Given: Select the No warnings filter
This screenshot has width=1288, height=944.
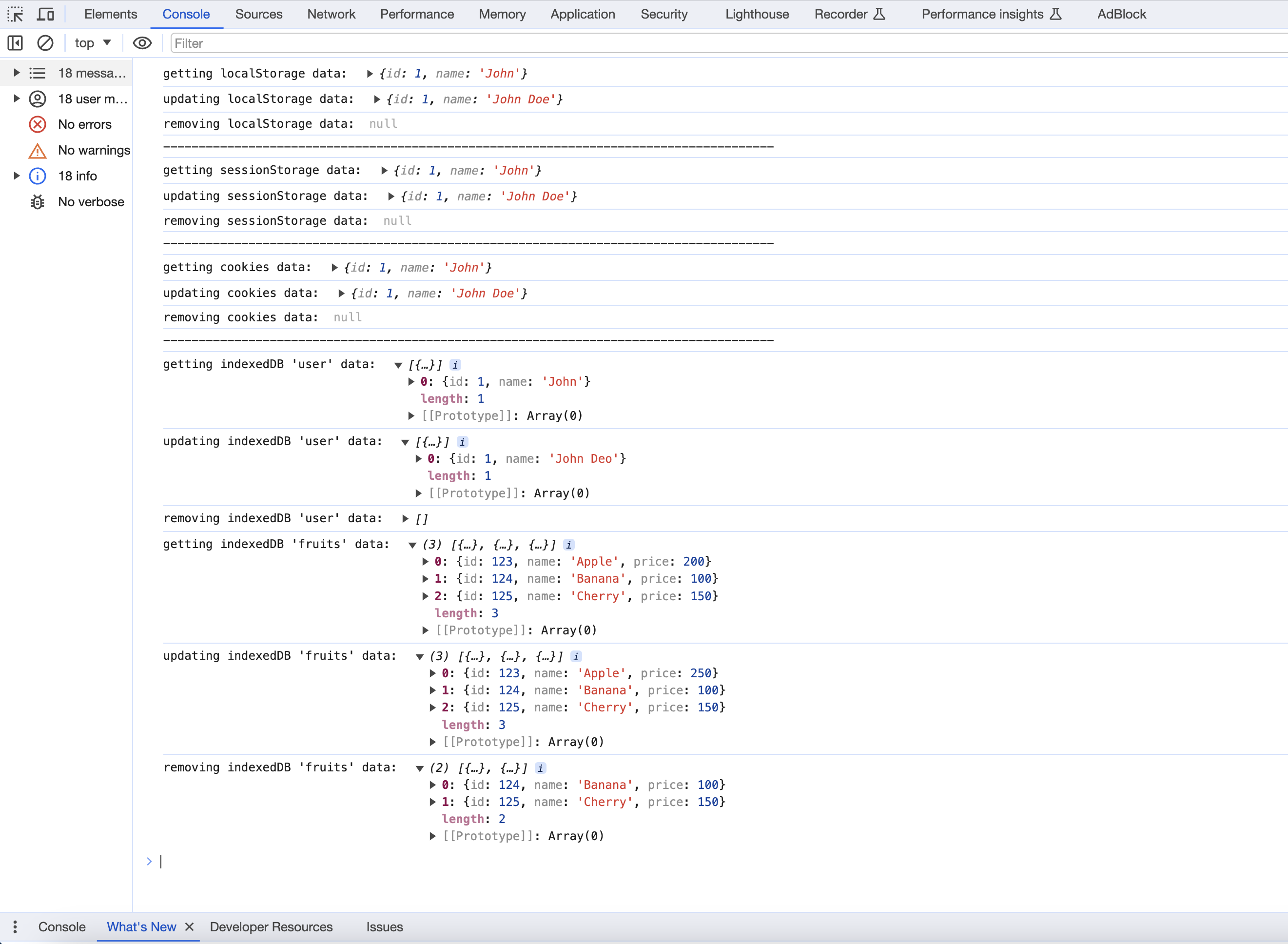Looking at the screenshot, I should pyautogui.click(x=93, y=150).
